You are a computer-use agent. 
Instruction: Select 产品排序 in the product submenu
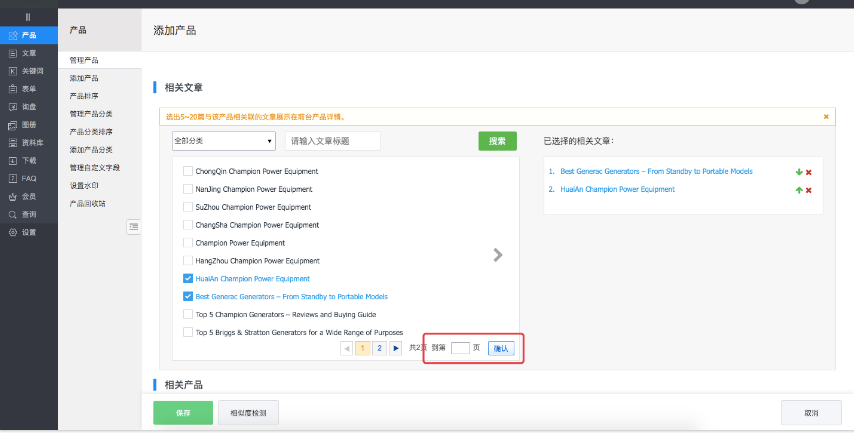pos(84,96)
